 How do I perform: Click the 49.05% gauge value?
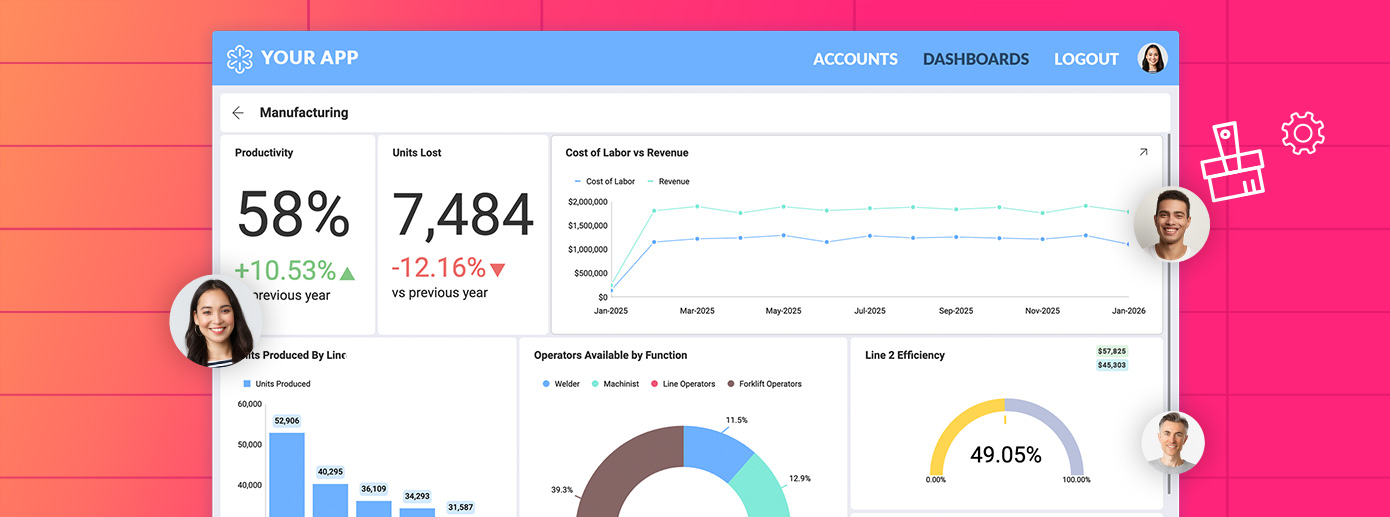click(1006, 455)
